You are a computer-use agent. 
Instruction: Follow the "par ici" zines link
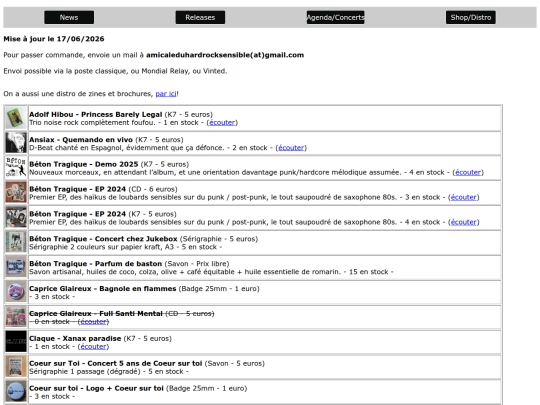166,94
